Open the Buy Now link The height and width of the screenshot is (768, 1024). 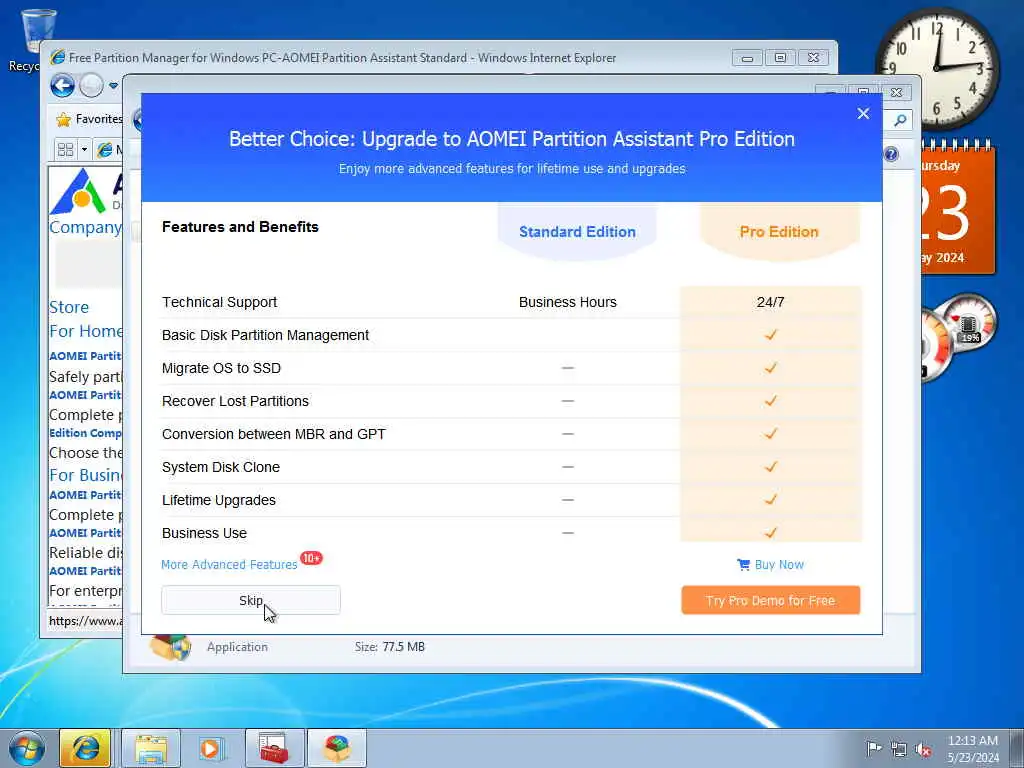click(779, 565)
